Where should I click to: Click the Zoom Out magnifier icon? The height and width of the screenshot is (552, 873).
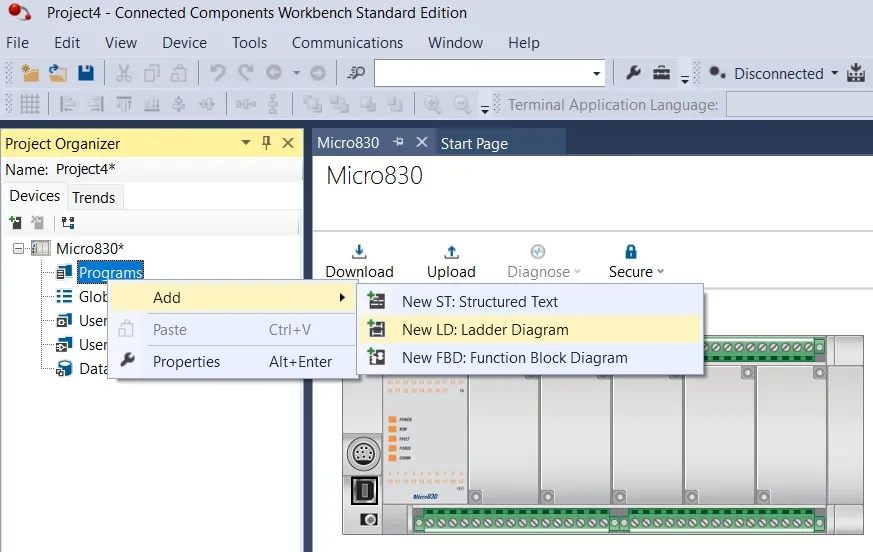(x=462, y=104)
